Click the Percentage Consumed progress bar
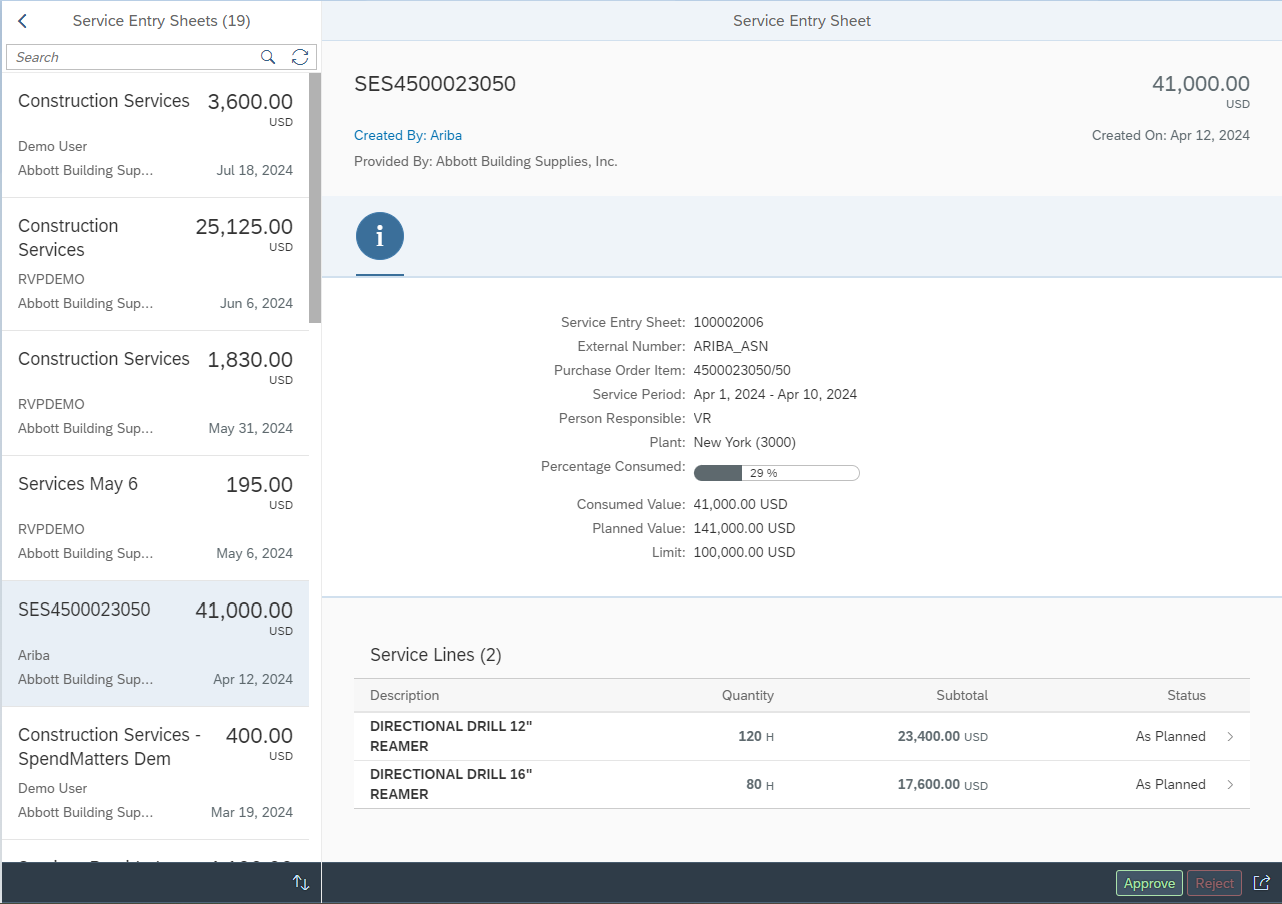Screen dimensions: 1282x904 [776, 472]
